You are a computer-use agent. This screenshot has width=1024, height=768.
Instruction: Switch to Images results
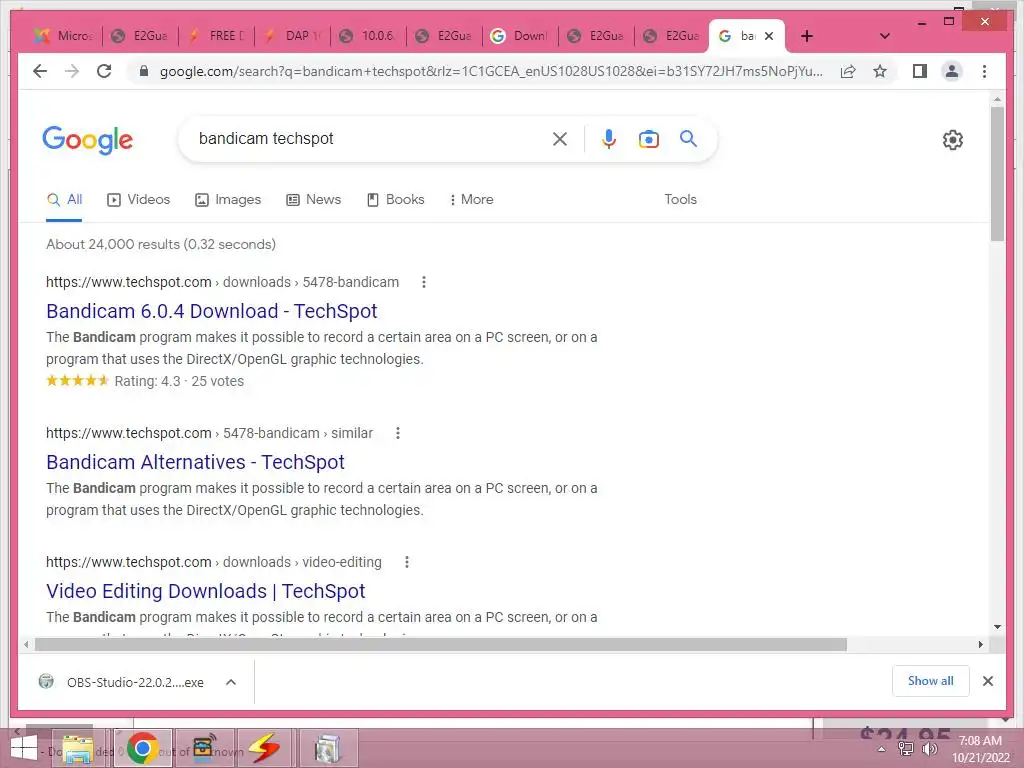click(x=228, y=199)
